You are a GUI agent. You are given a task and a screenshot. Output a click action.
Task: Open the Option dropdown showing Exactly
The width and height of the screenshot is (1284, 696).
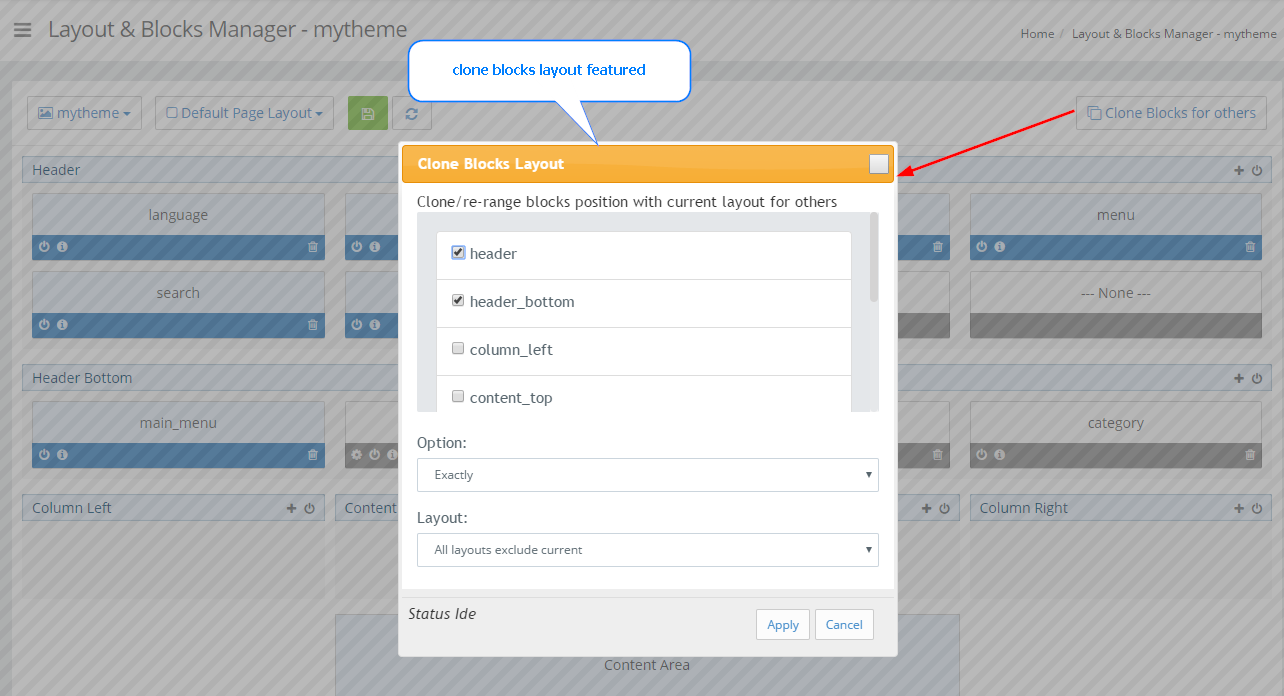tap(648, 475)
